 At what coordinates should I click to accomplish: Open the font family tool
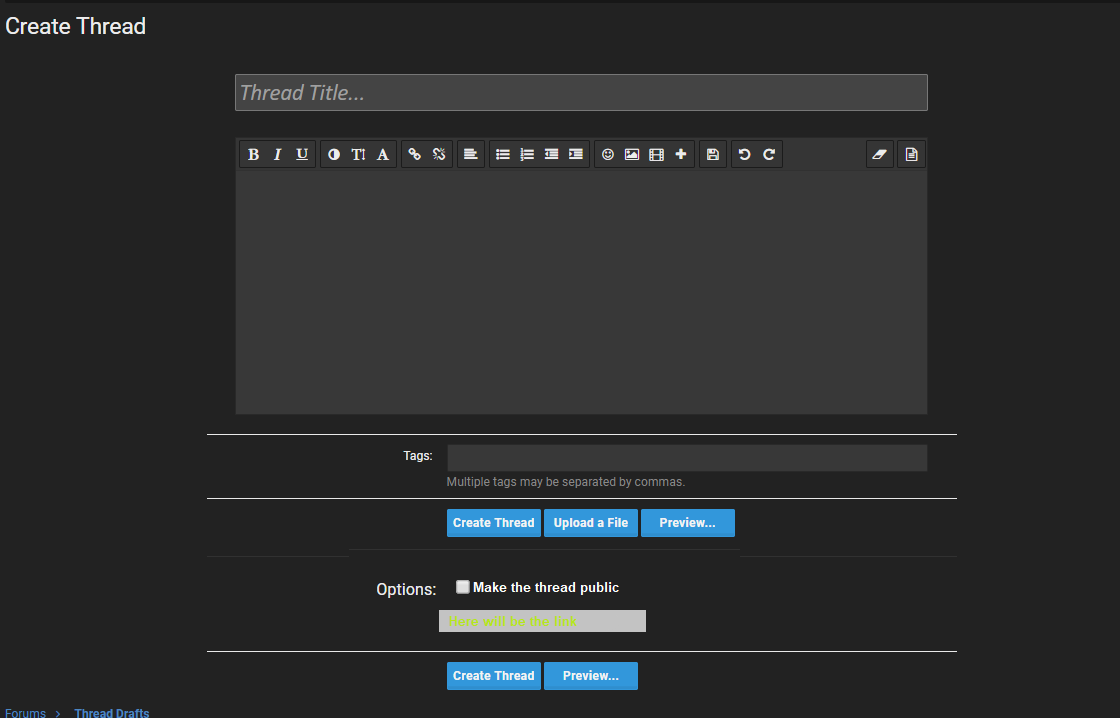(x=383, y=154)
